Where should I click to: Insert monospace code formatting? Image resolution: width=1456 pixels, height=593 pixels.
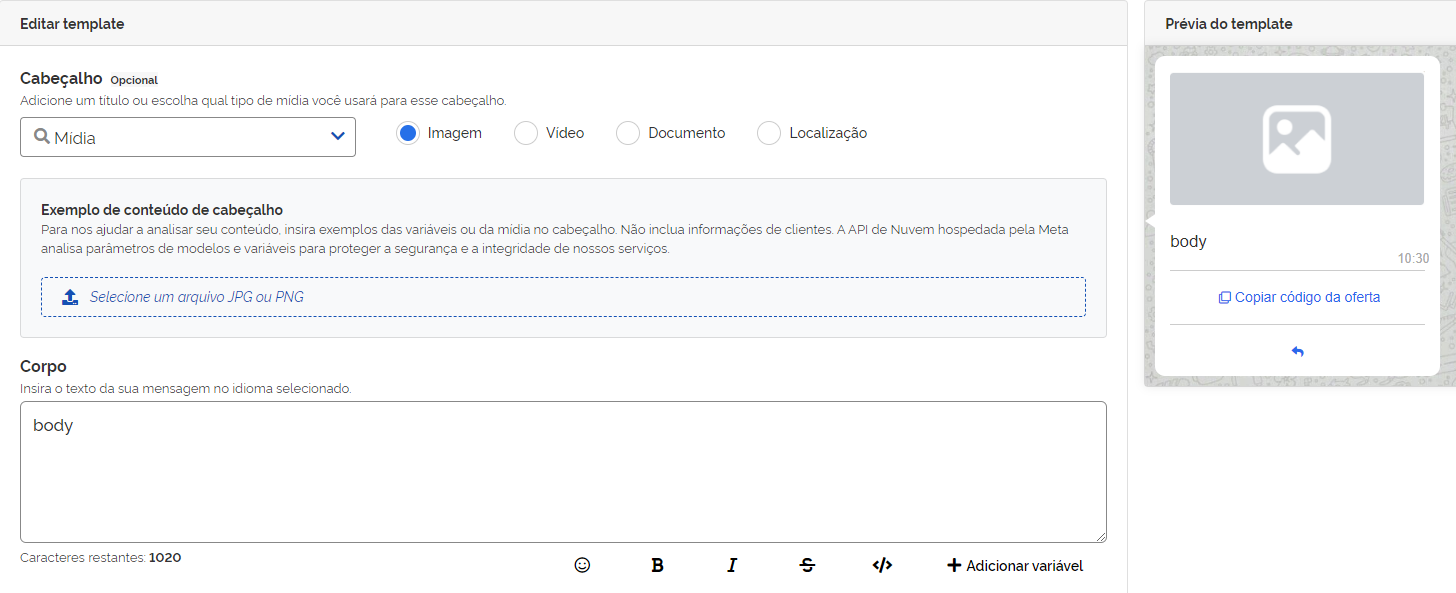[x=882, y=565]
